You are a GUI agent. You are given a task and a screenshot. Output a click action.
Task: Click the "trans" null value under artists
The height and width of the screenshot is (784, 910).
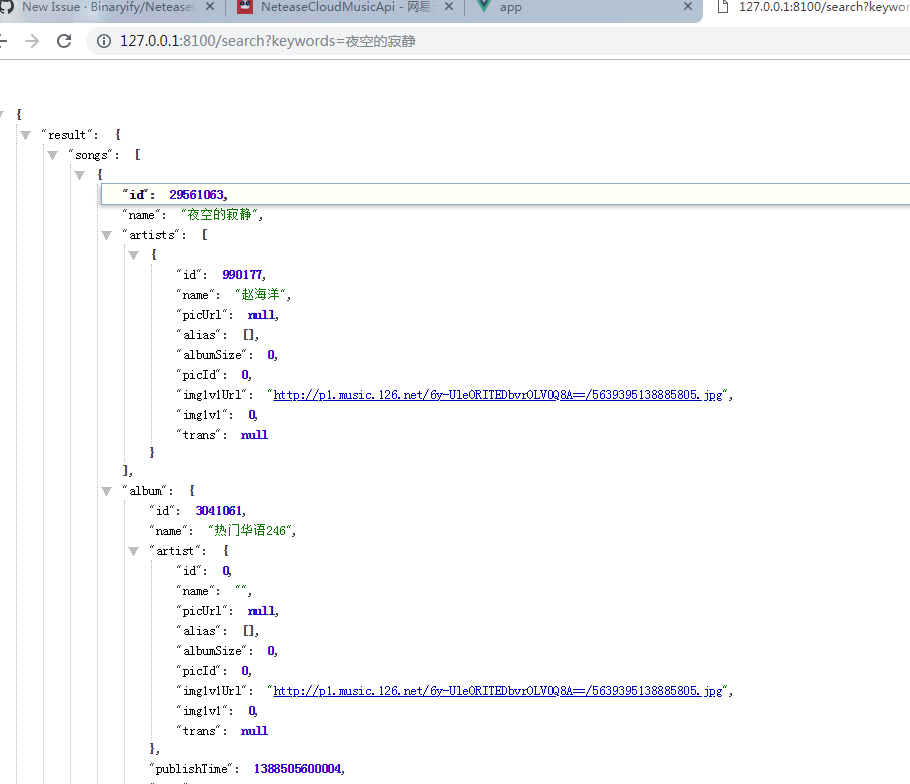[254, 435]
